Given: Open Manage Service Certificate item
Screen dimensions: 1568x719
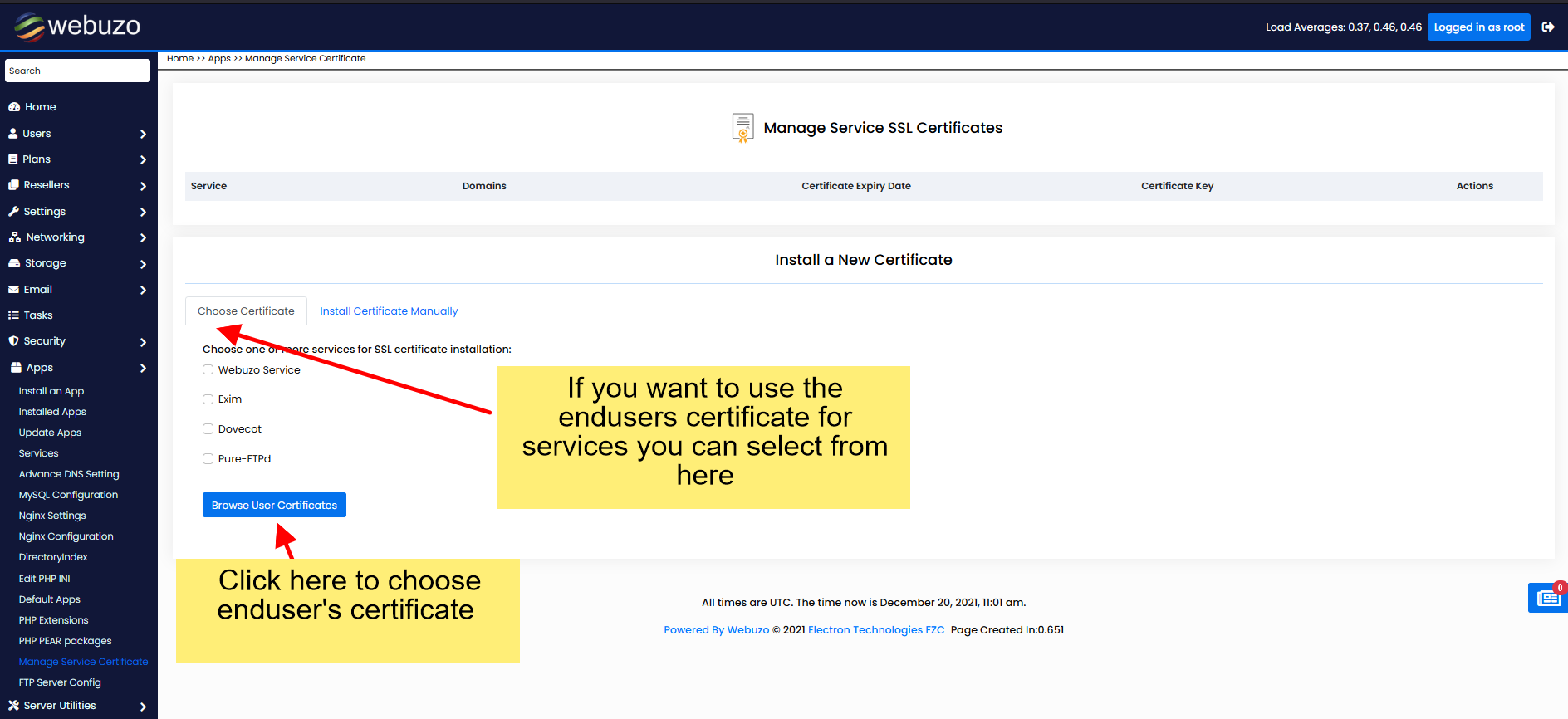Looking at the screenshot, I should click(83, 662).
